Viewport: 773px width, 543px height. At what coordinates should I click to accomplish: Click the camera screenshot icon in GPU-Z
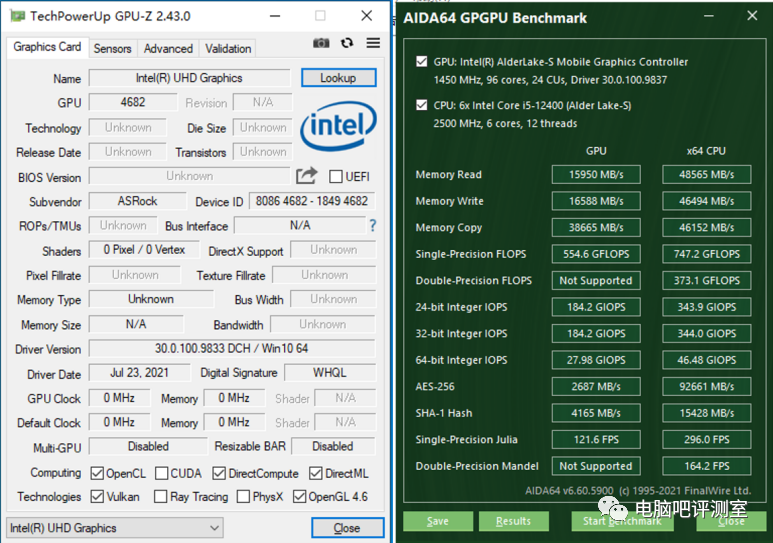tap(321, 43)
